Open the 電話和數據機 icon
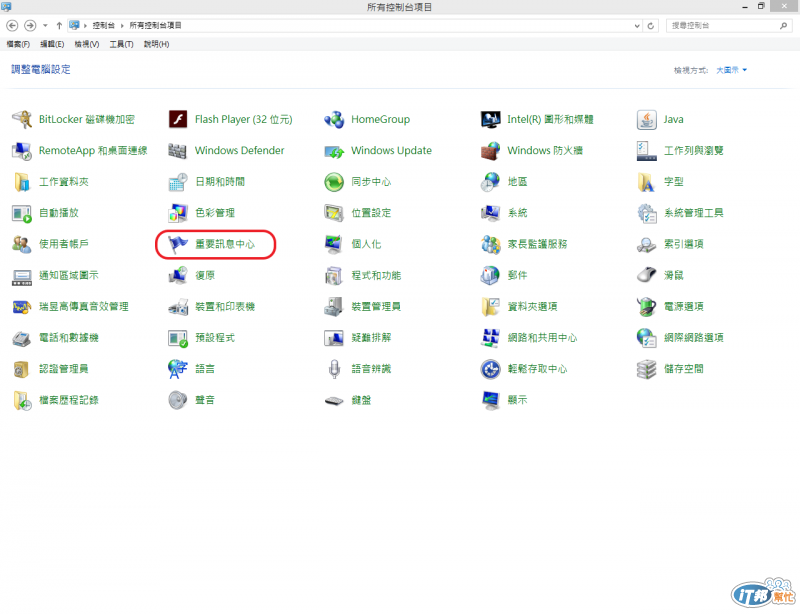Viewport: 800px width, 614px height. [22, 338]
